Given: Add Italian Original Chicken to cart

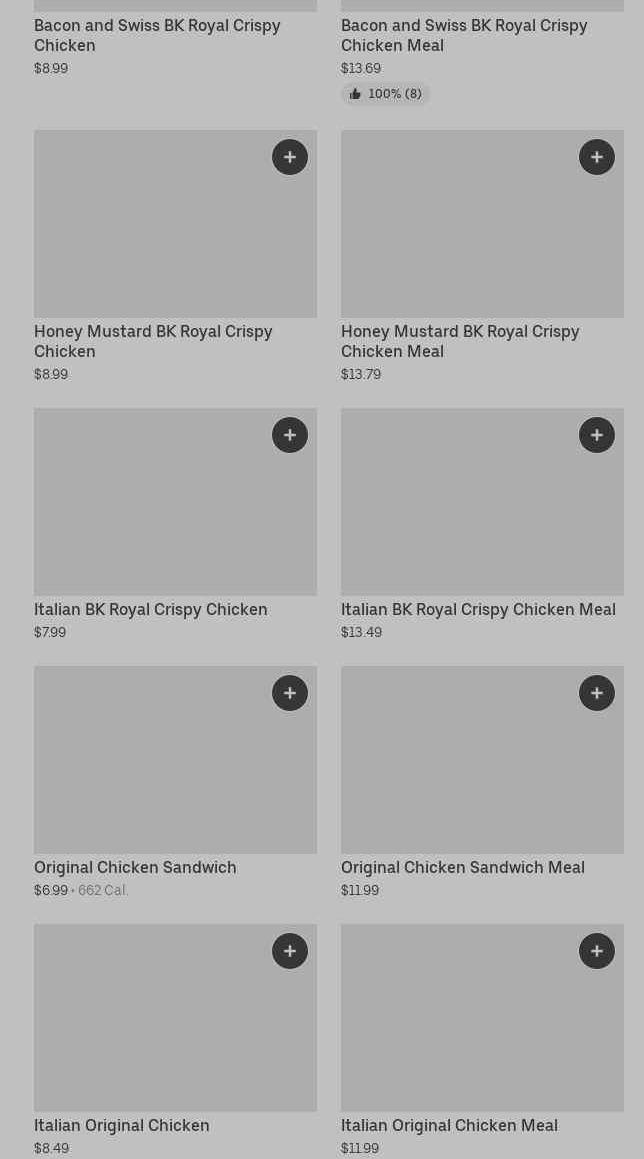Looking at the screenshot, I should 290,951.
